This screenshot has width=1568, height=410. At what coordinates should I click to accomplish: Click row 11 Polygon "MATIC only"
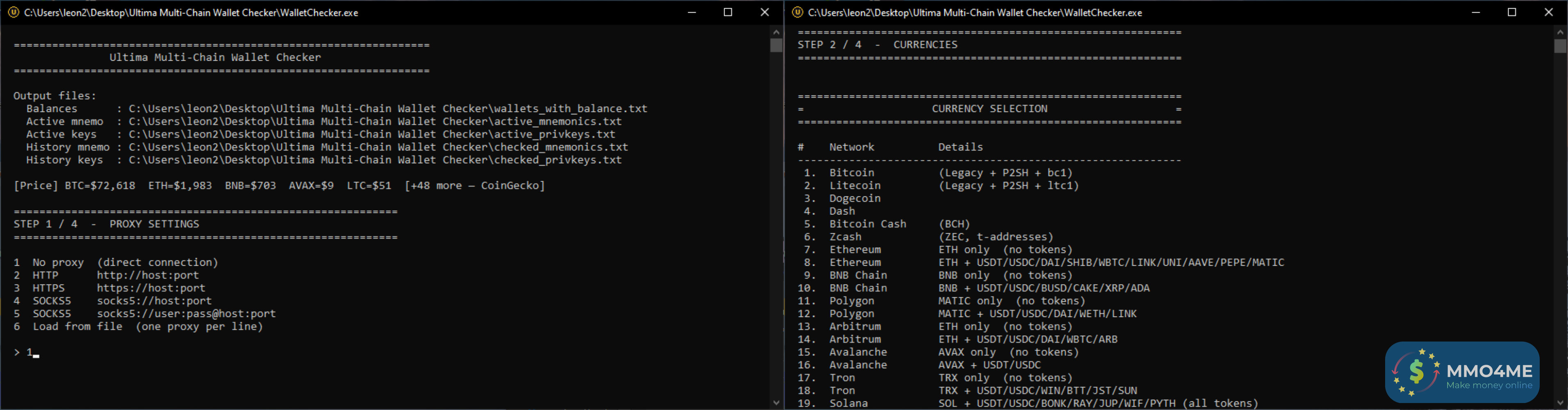(941, 301)
